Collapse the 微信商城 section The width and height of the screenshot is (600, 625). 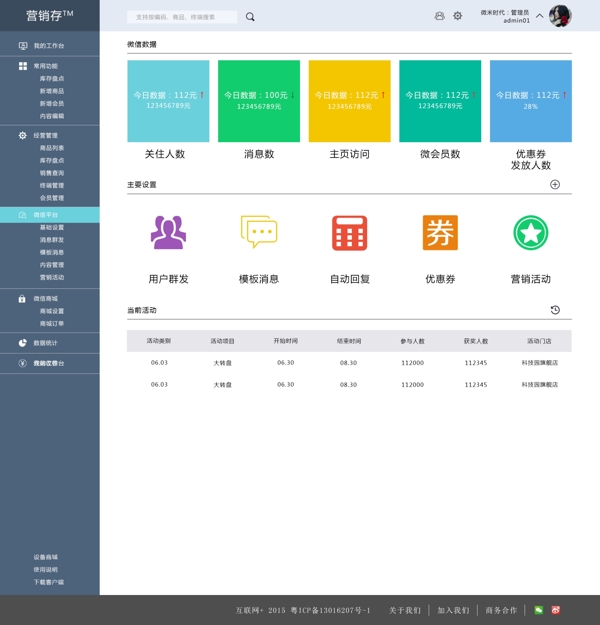point(45,299)
